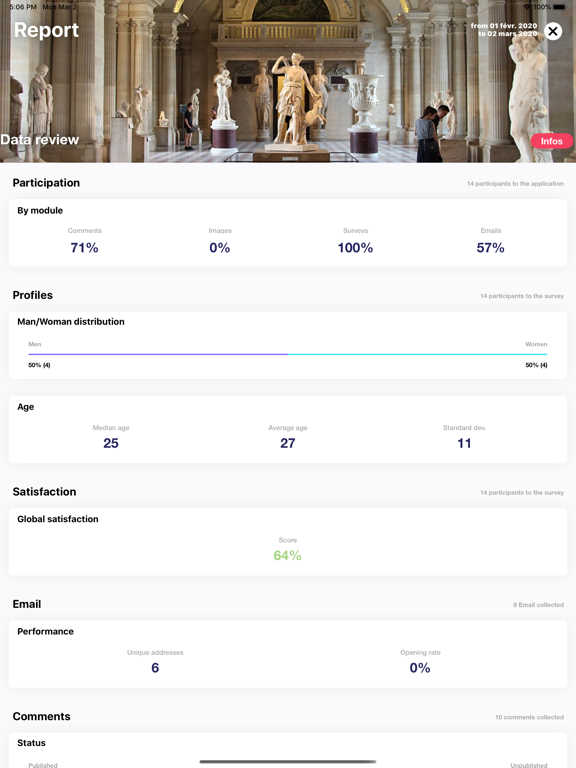Click '14 participants to the application'

coord(515,184)
